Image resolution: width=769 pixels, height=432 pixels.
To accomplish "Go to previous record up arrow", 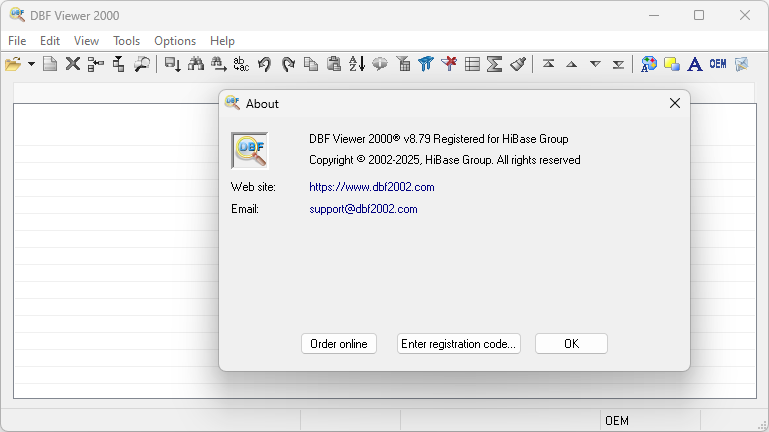I will click(x=572, y=64).
